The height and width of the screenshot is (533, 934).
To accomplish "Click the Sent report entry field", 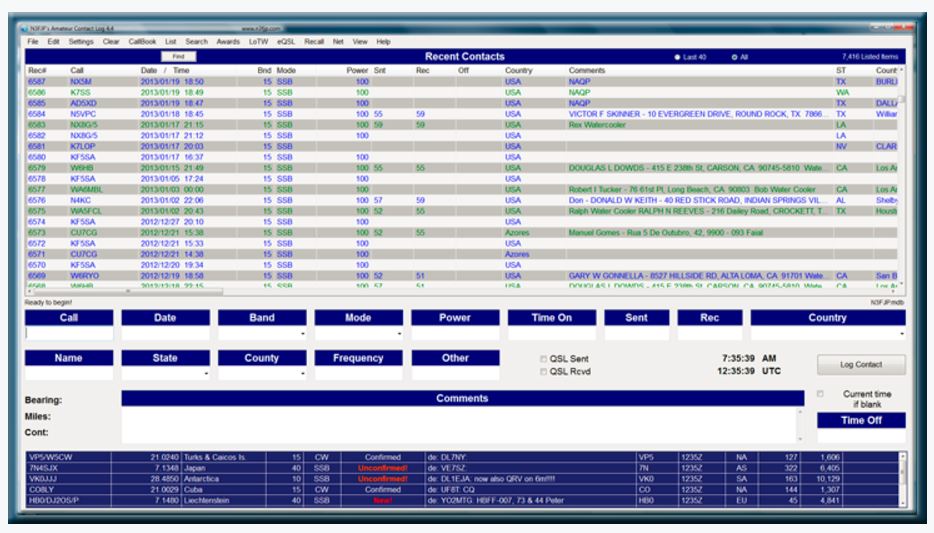I will pyautogui.click(x=636, y=333).
